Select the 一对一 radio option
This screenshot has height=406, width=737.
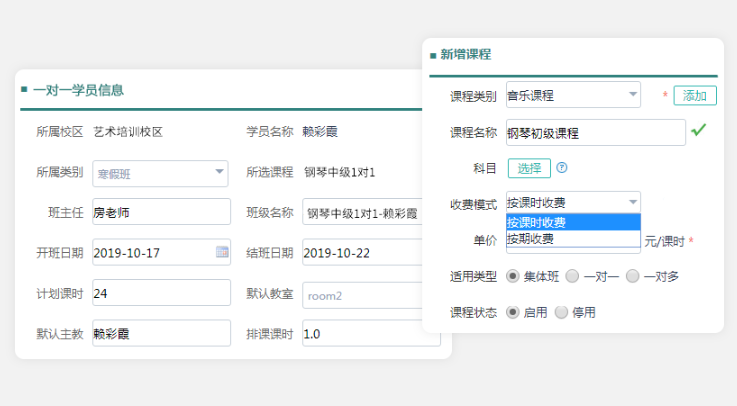(x=572, y=275)
